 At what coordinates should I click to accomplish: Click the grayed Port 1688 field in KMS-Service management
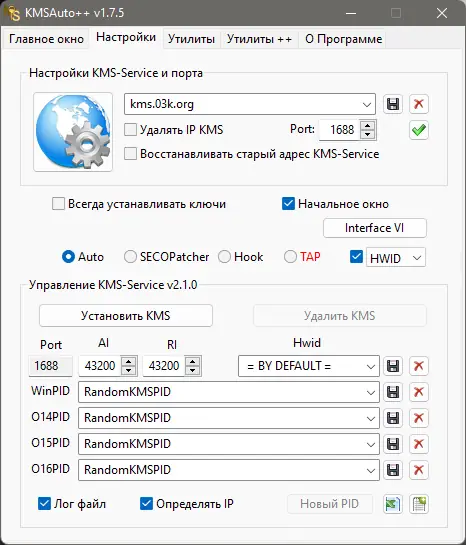tap(51, 366)
